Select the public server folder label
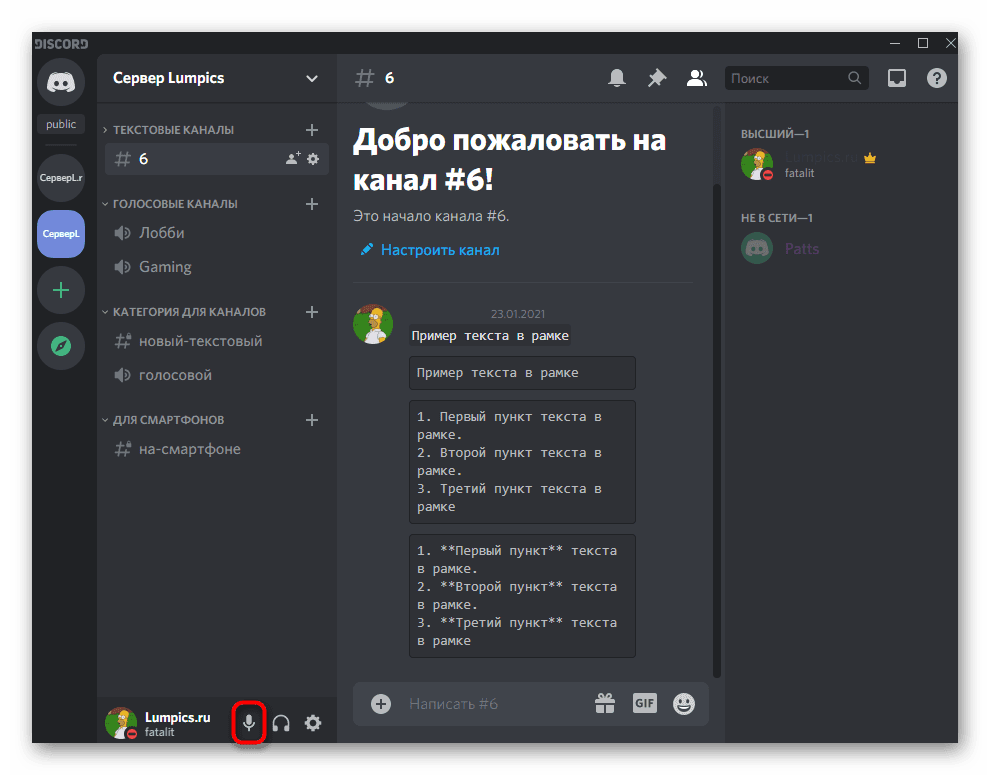This screenshot has width=990, height=775. tap(61, 124)
